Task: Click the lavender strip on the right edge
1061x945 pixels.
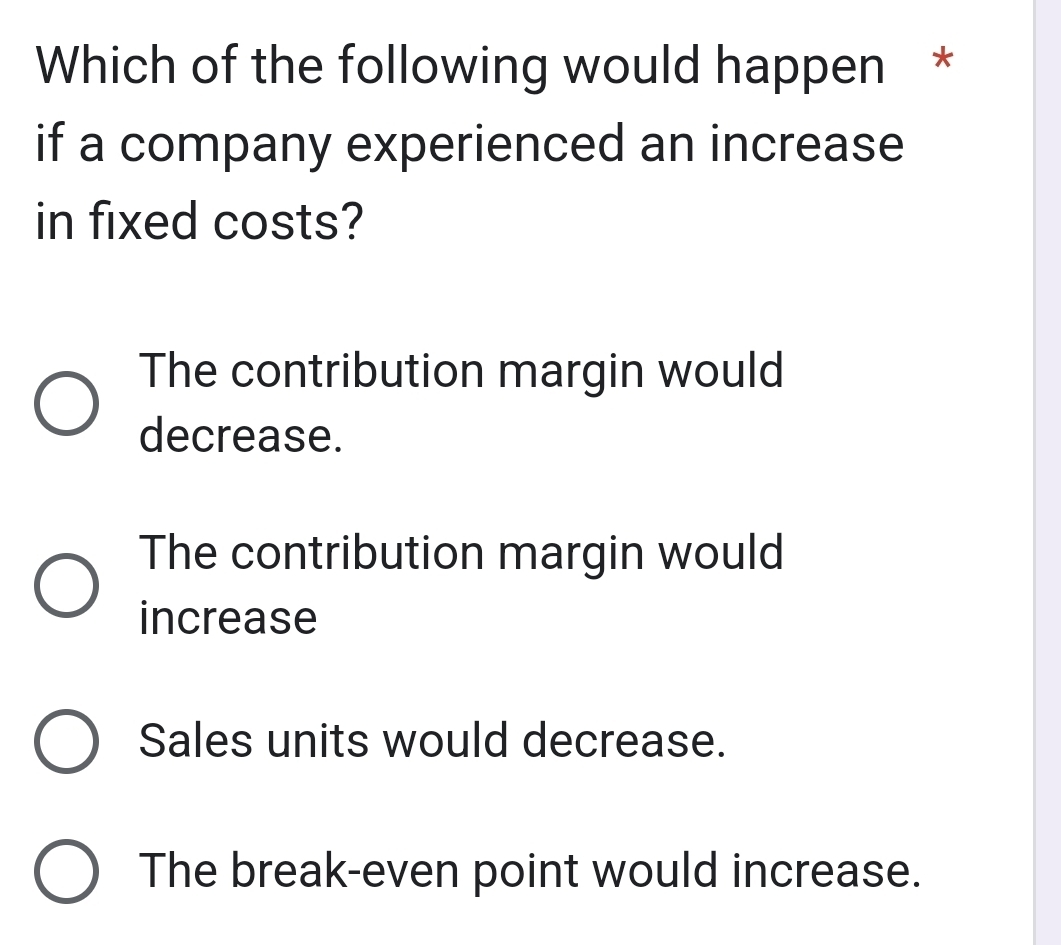Action: coord(1047,472)
